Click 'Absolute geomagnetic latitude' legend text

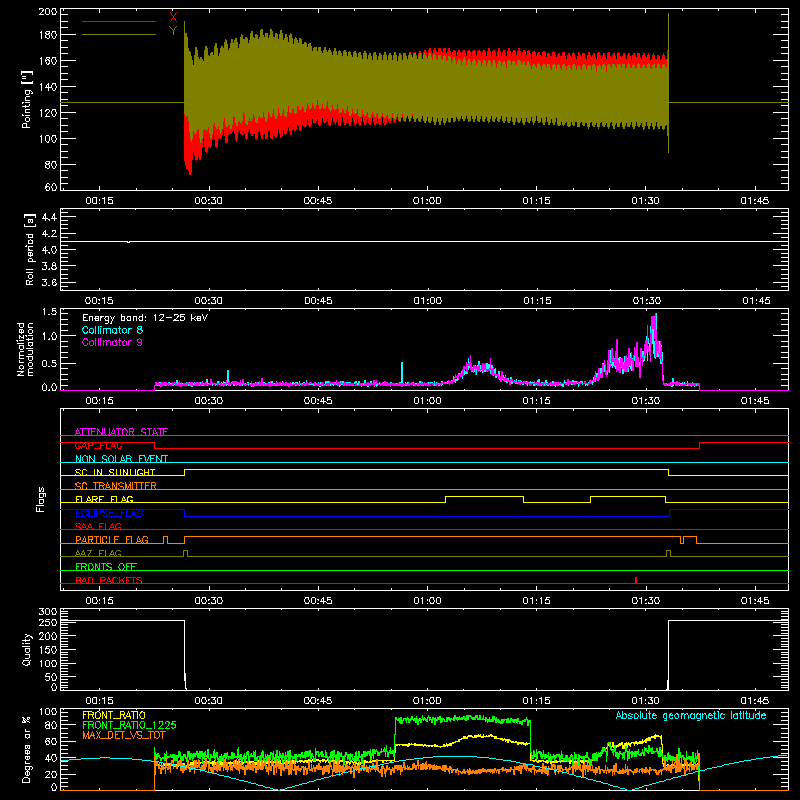tap(691, 715)
